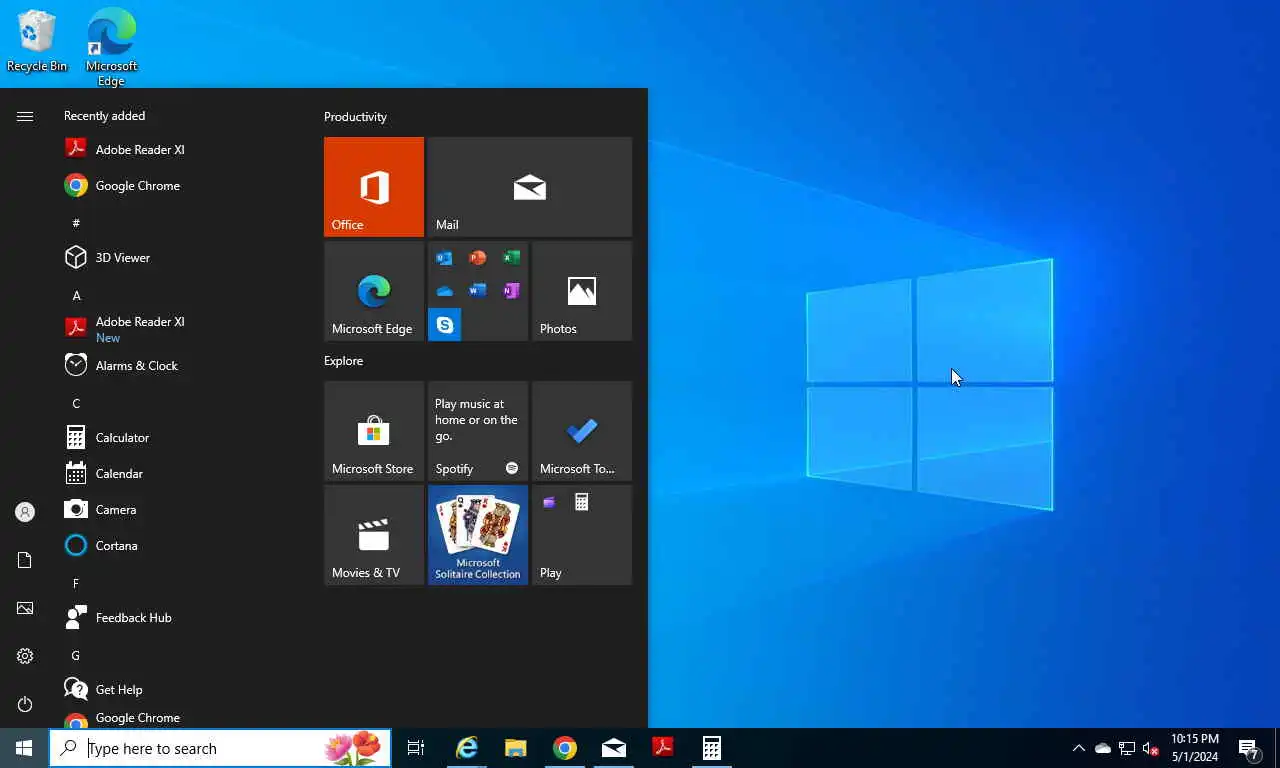Select the Explore group heading
The image size is (1280, 768).
pyautogui.click(x=343, y=361)
